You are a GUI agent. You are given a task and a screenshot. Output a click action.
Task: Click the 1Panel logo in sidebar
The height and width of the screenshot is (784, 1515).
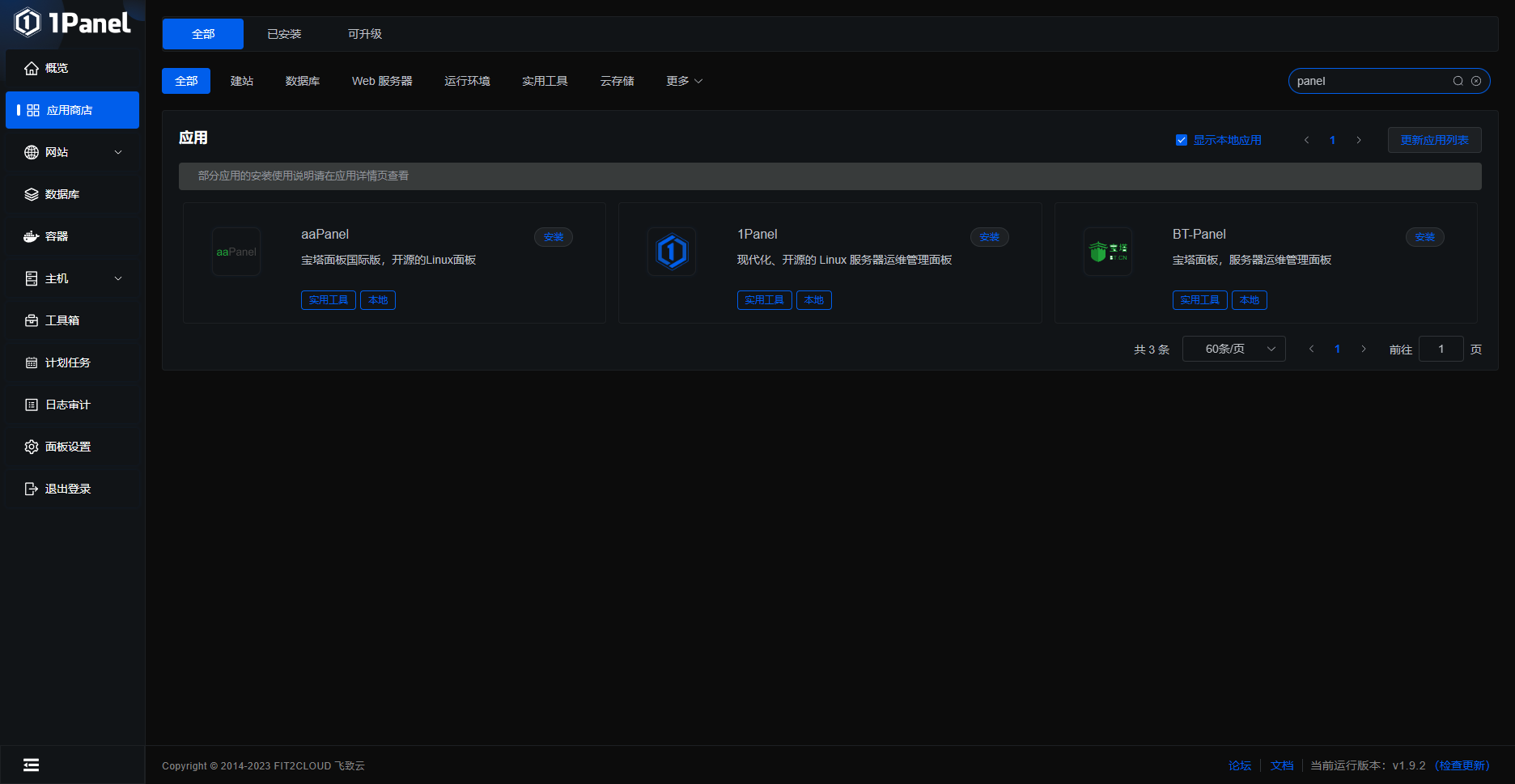pyautogui.click(x=73, y=23)
